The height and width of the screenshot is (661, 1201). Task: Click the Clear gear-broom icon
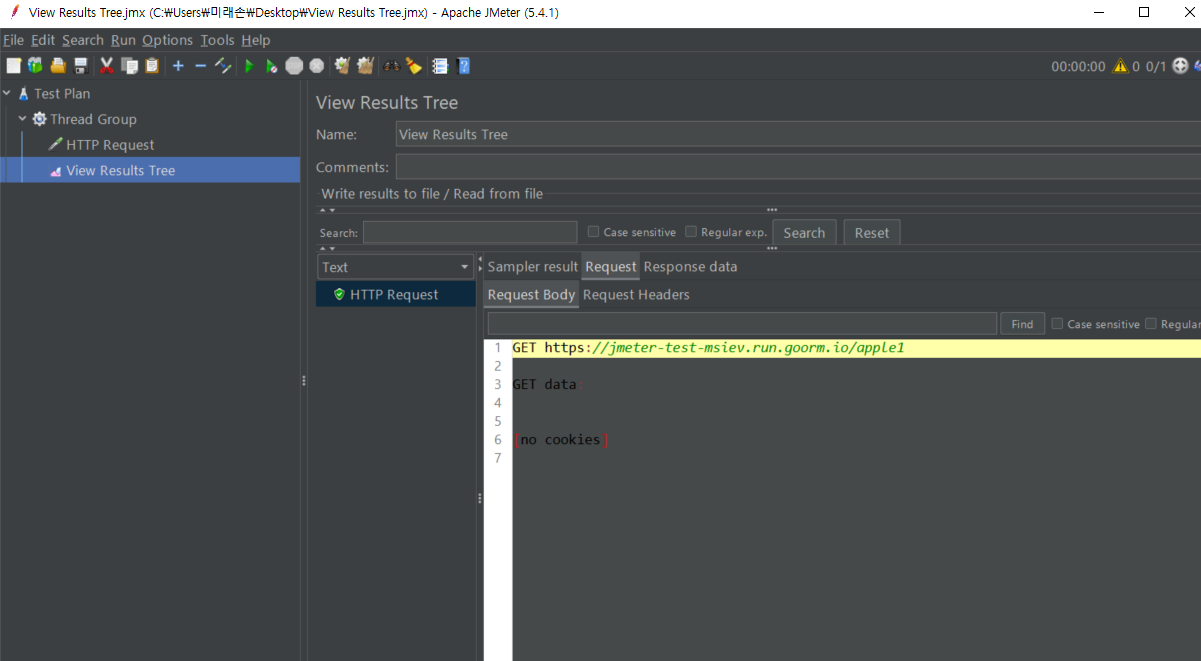tap(342, 66)
